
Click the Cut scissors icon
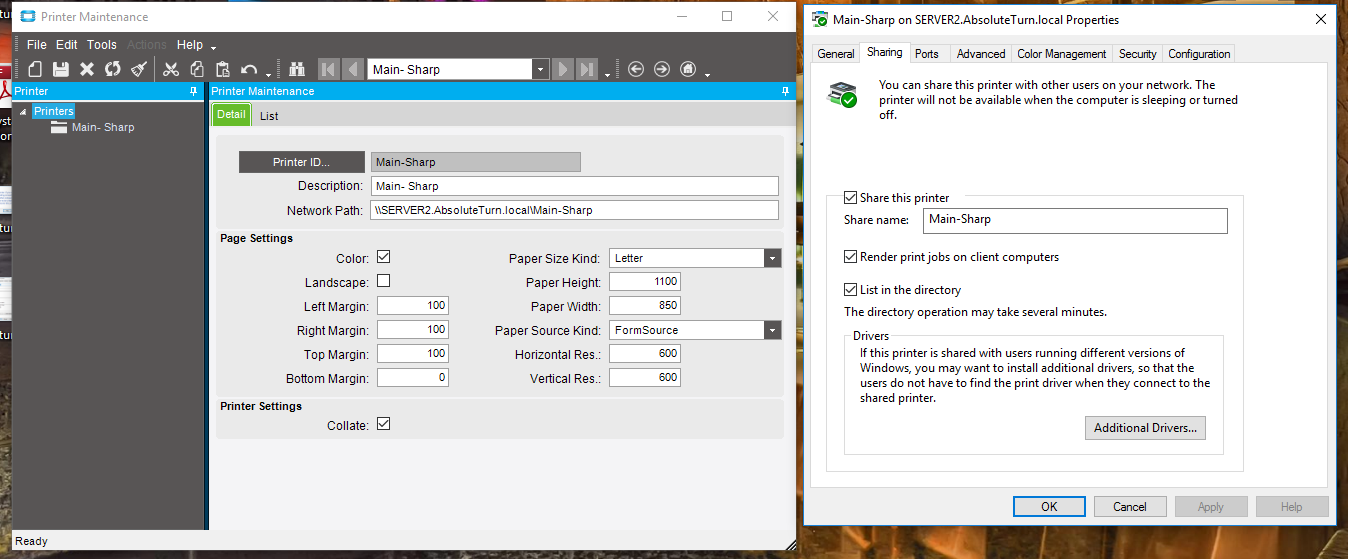pyautogui.click(x=171, y=69)
